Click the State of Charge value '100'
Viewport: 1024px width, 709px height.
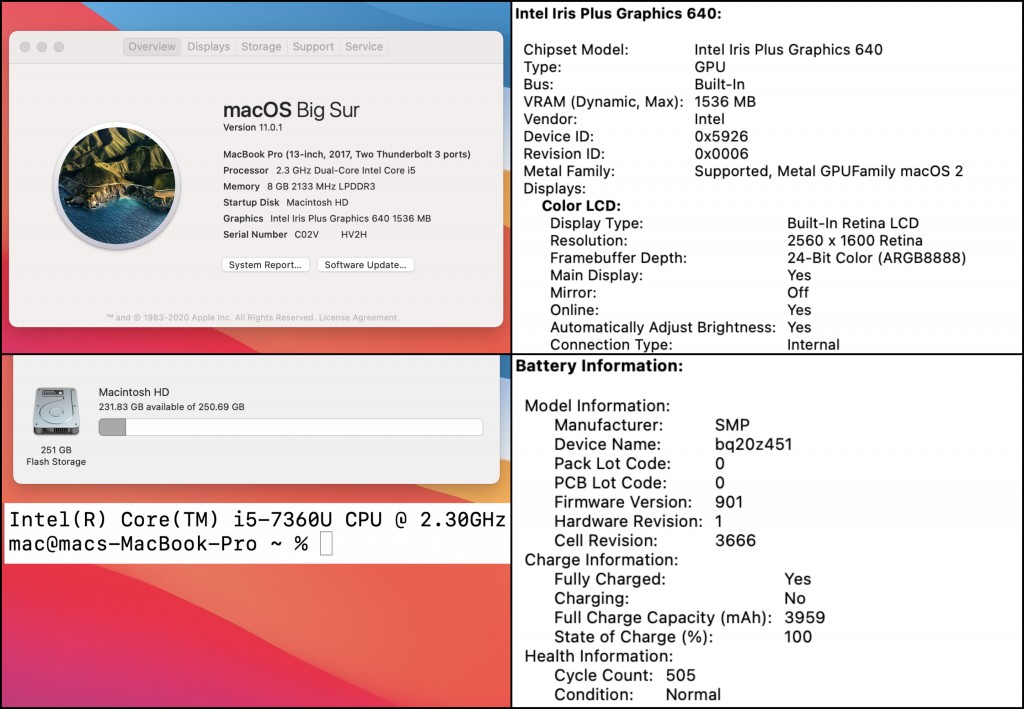coord(798,637)
